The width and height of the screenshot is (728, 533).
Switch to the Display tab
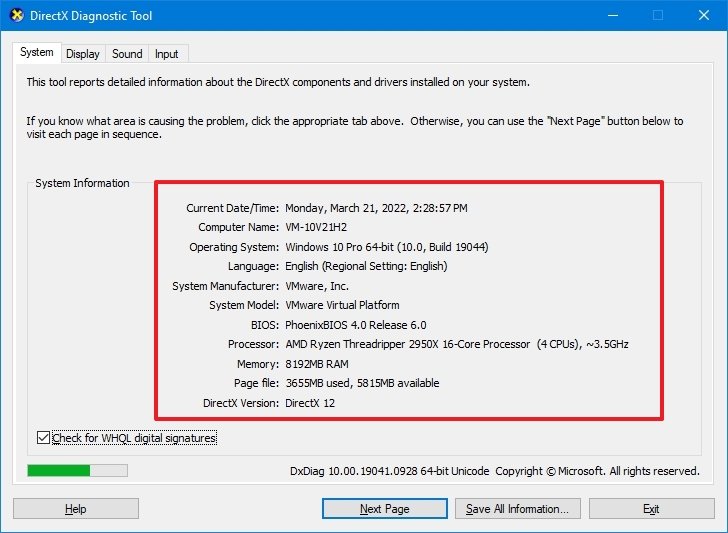click(83, 54)
